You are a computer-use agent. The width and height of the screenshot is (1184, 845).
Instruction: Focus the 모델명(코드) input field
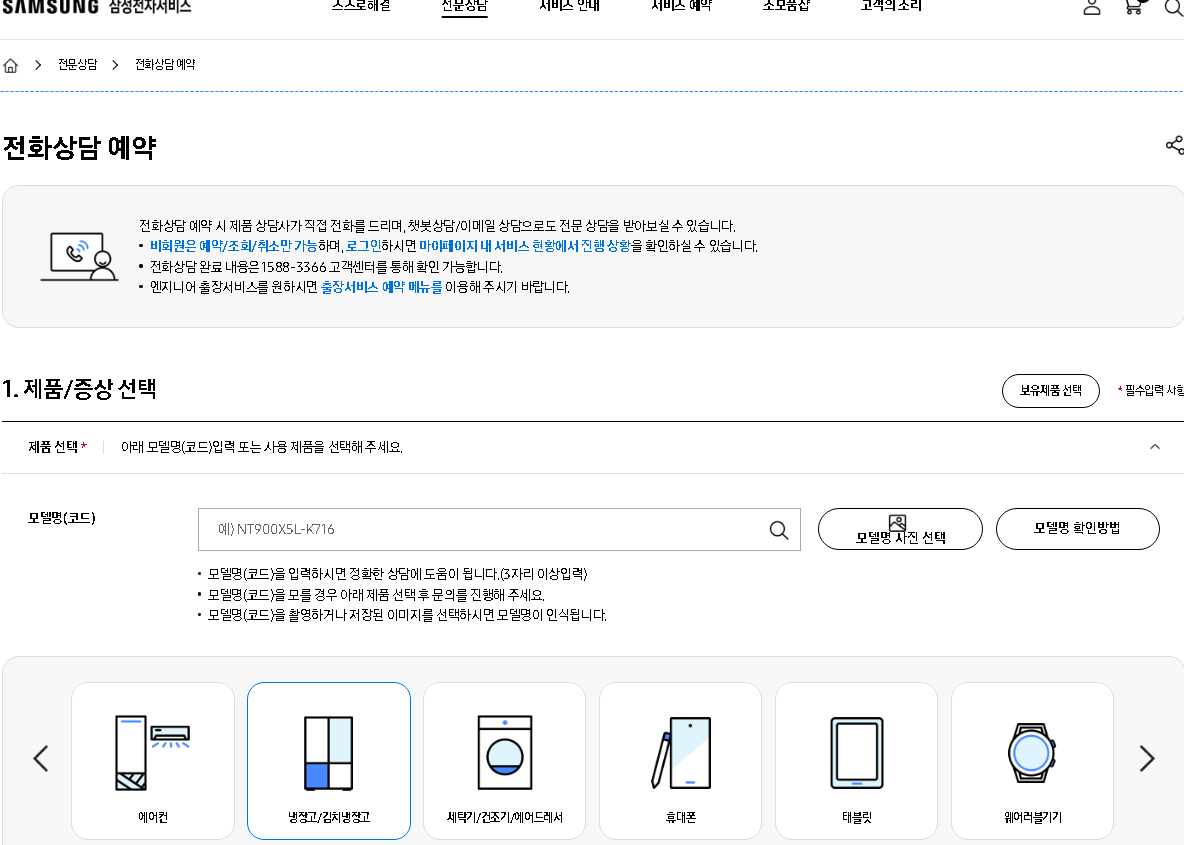(x=499, y=529)
